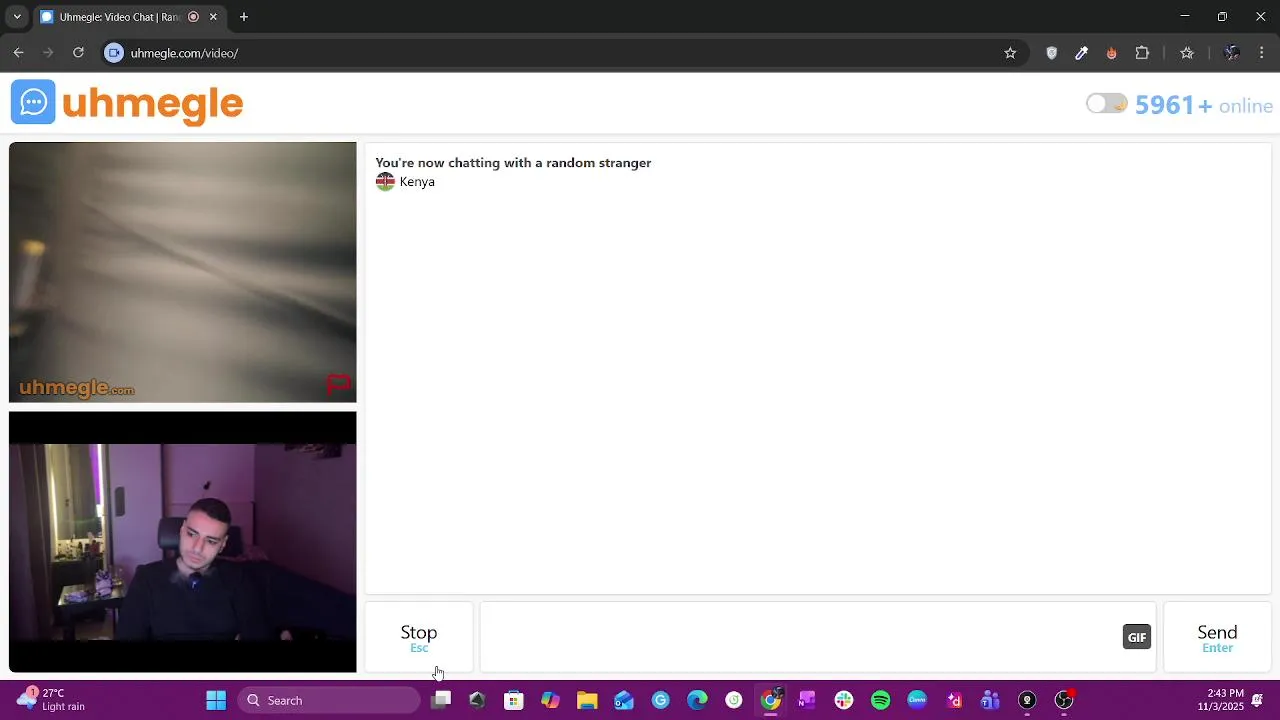Viewport: 1280px width, 720px height.
Task: Click the Uhmegle chat bubble logo icon
Action: point(33,102)
